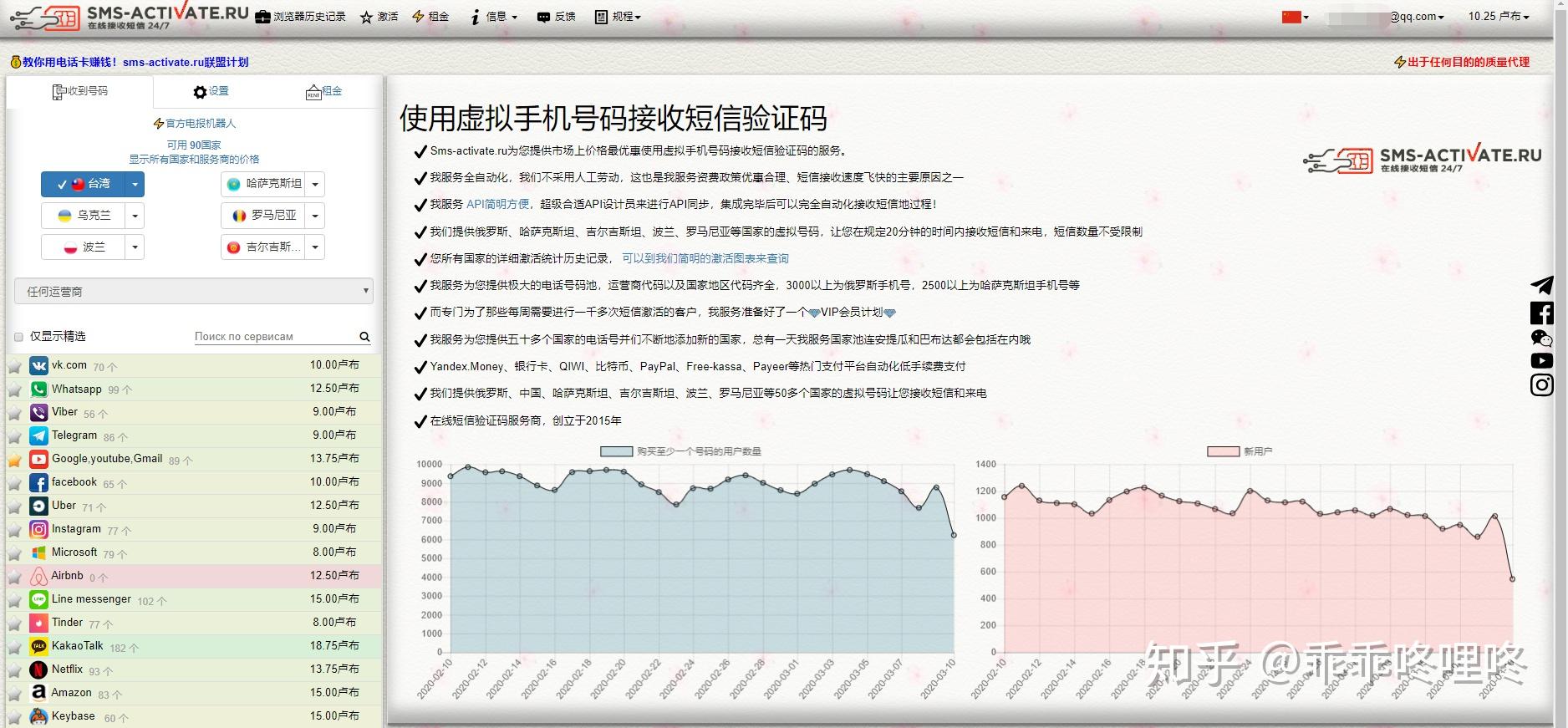Click the Whatsapp service icon
The image size is (1568, 728).
click(38, 389)
